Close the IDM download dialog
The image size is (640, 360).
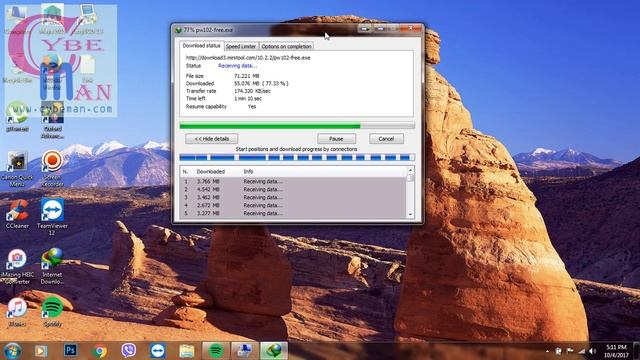tap(411, 28)
